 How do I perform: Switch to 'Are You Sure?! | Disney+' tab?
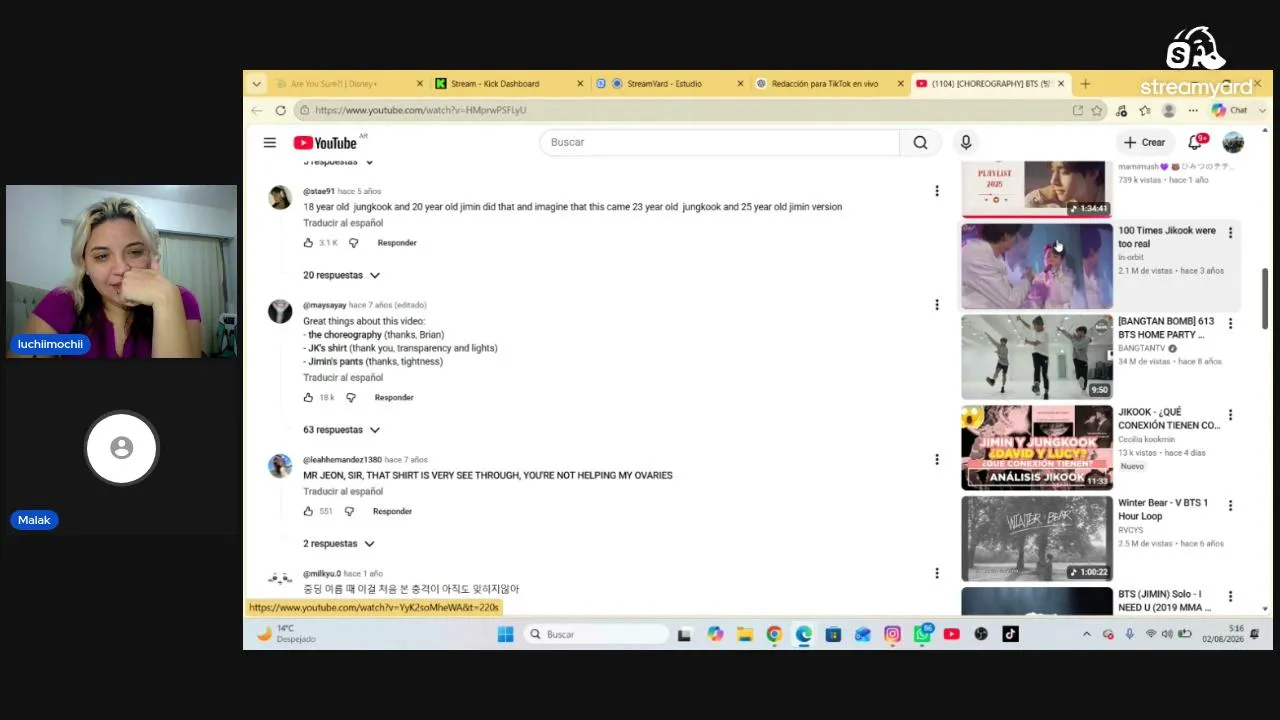(347, 84)
